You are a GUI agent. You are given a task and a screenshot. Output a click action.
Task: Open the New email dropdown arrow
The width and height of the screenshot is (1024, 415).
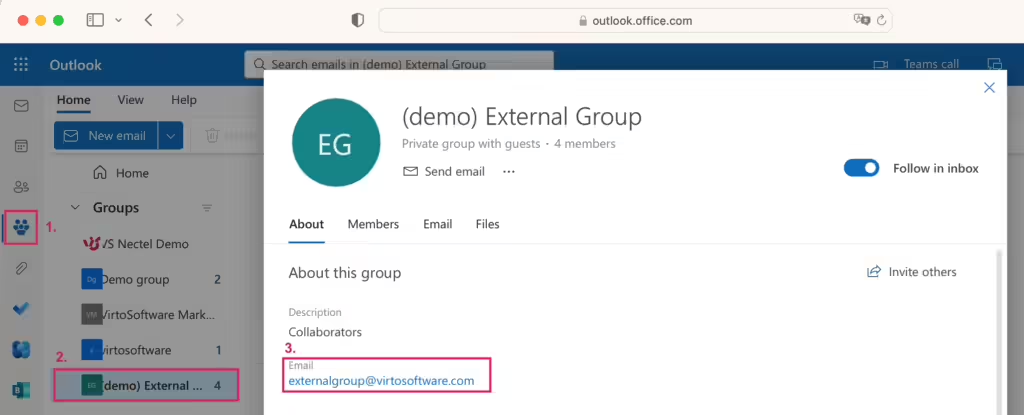(170, 135)
